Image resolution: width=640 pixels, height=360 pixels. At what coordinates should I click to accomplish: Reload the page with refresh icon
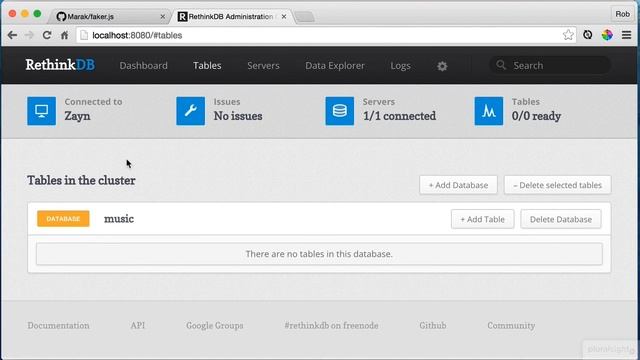pyautogui.click(x=47, y=35)
